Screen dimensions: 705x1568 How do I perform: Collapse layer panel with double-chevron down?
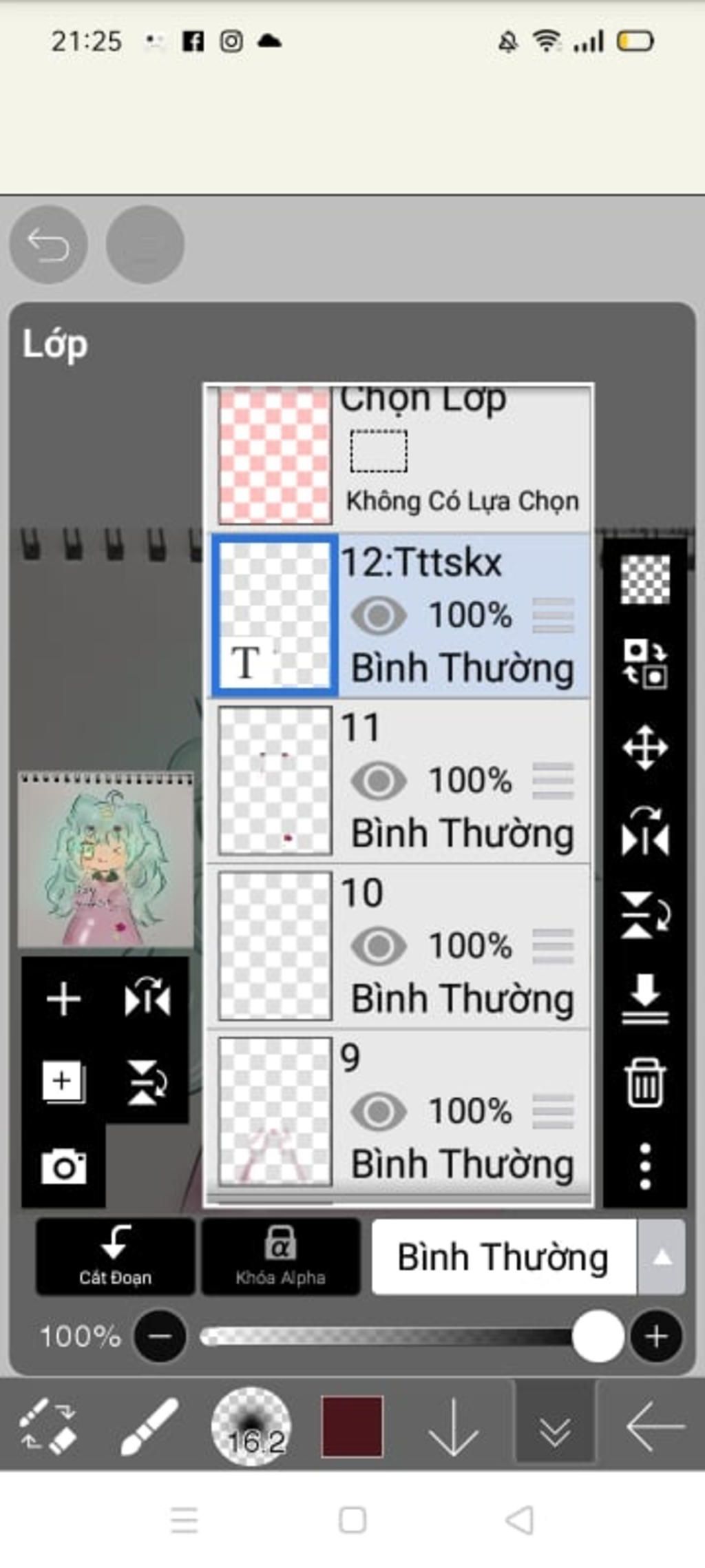pyautogui.click(x=555, y=1425)
